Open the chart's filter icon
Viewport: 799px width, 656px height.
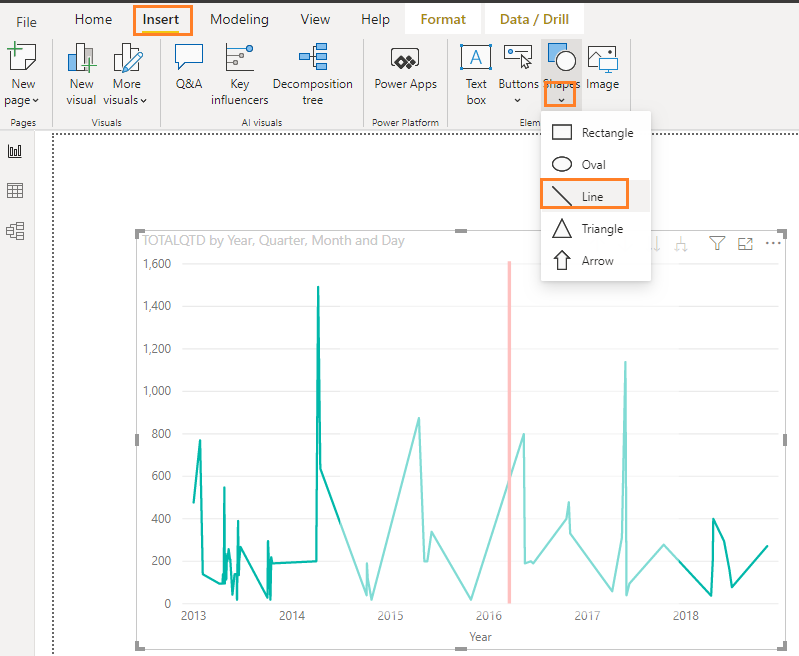717,244
